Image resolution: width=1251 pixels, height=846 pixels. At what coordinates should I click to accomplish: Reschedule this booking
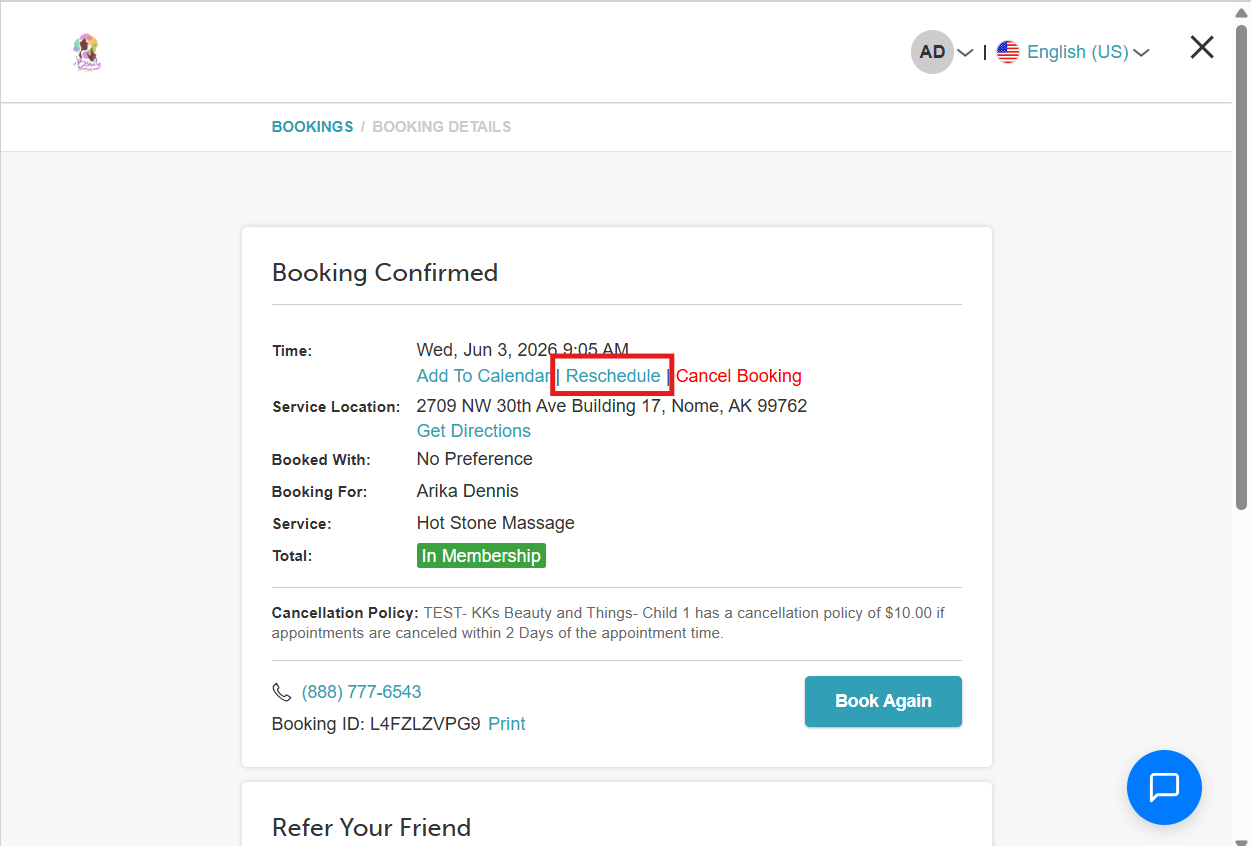click(613, 376)
